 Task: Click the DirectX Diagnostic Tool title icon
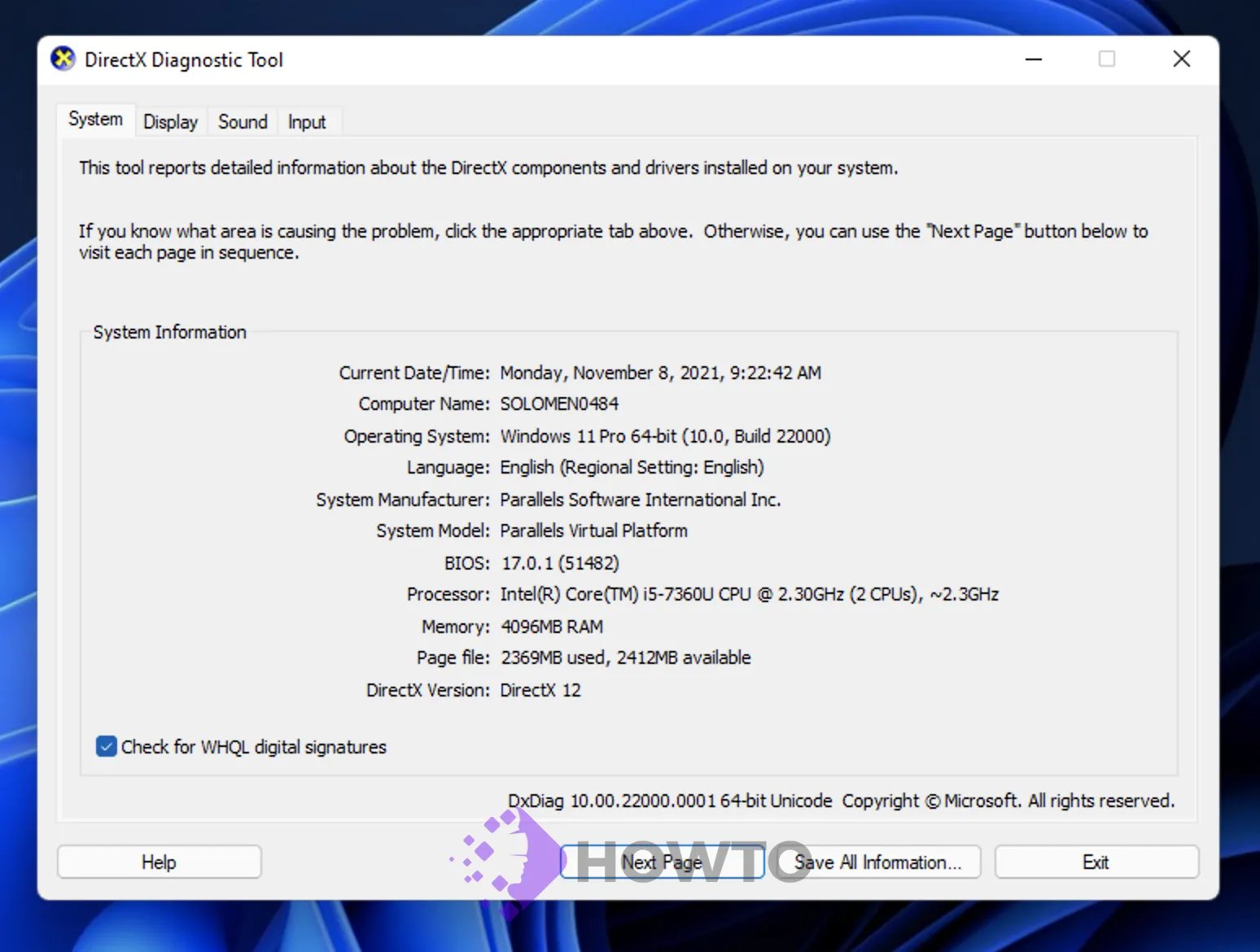[x=63, y=59]
